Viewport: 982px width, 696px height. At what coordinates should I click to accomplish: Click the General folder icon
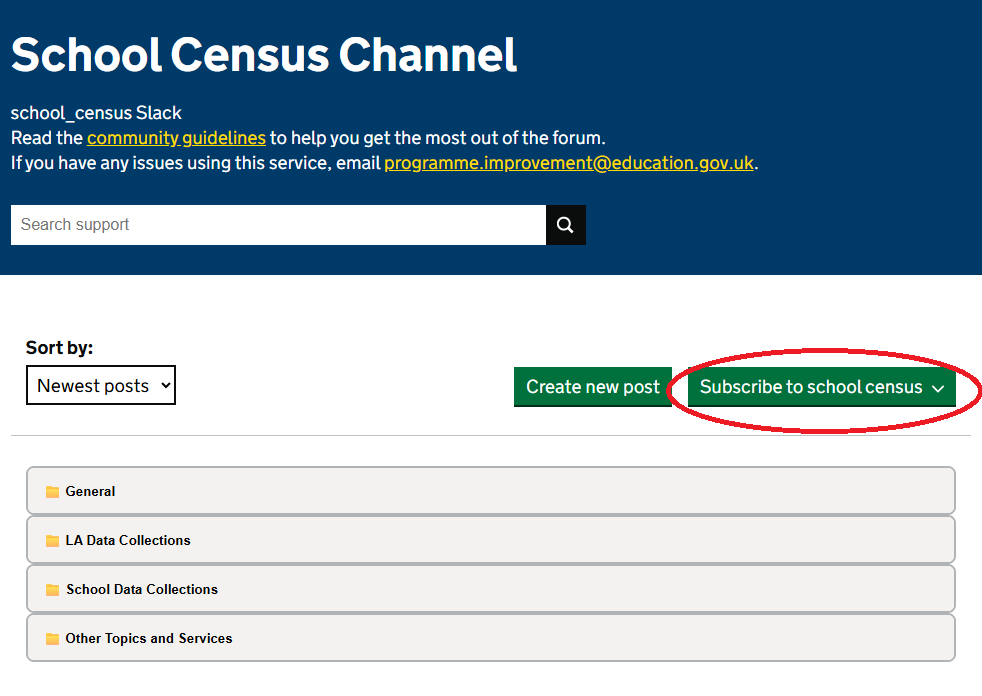53,492
